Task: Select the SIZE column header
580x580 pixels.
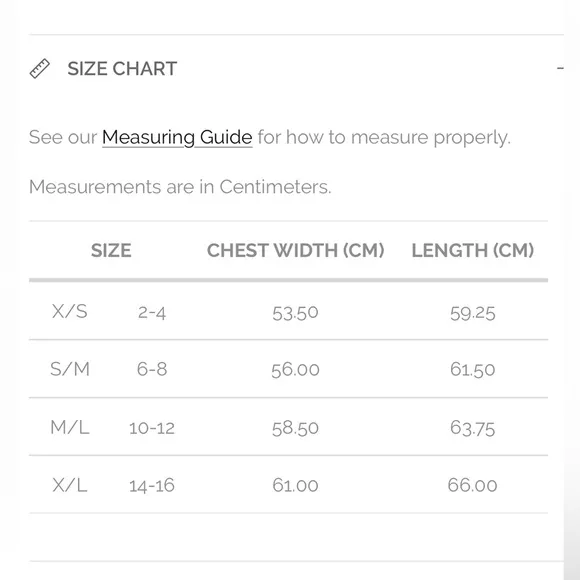Action: pos(111,250)
